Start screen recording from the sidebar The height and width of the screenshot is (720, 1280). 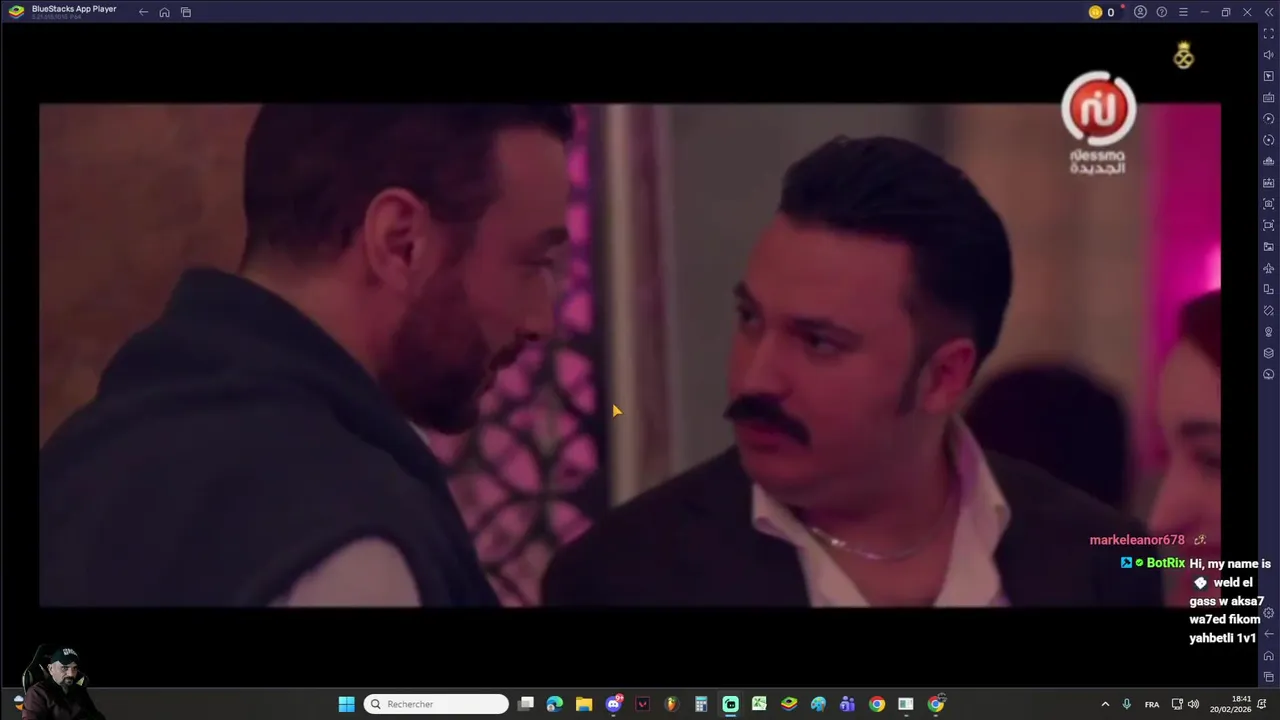(x=1269, y=225)
